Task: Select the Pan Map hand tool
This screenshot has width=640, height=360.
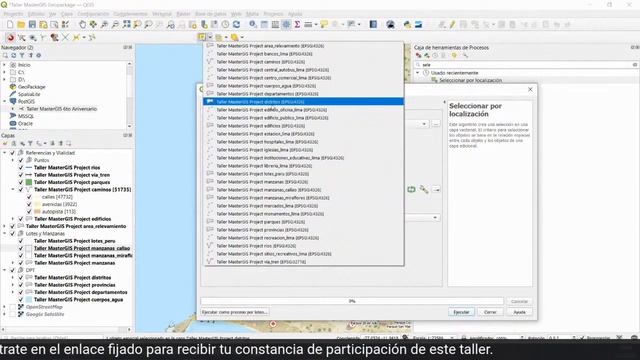Action: pyautogui.click(x=82, y=24)
